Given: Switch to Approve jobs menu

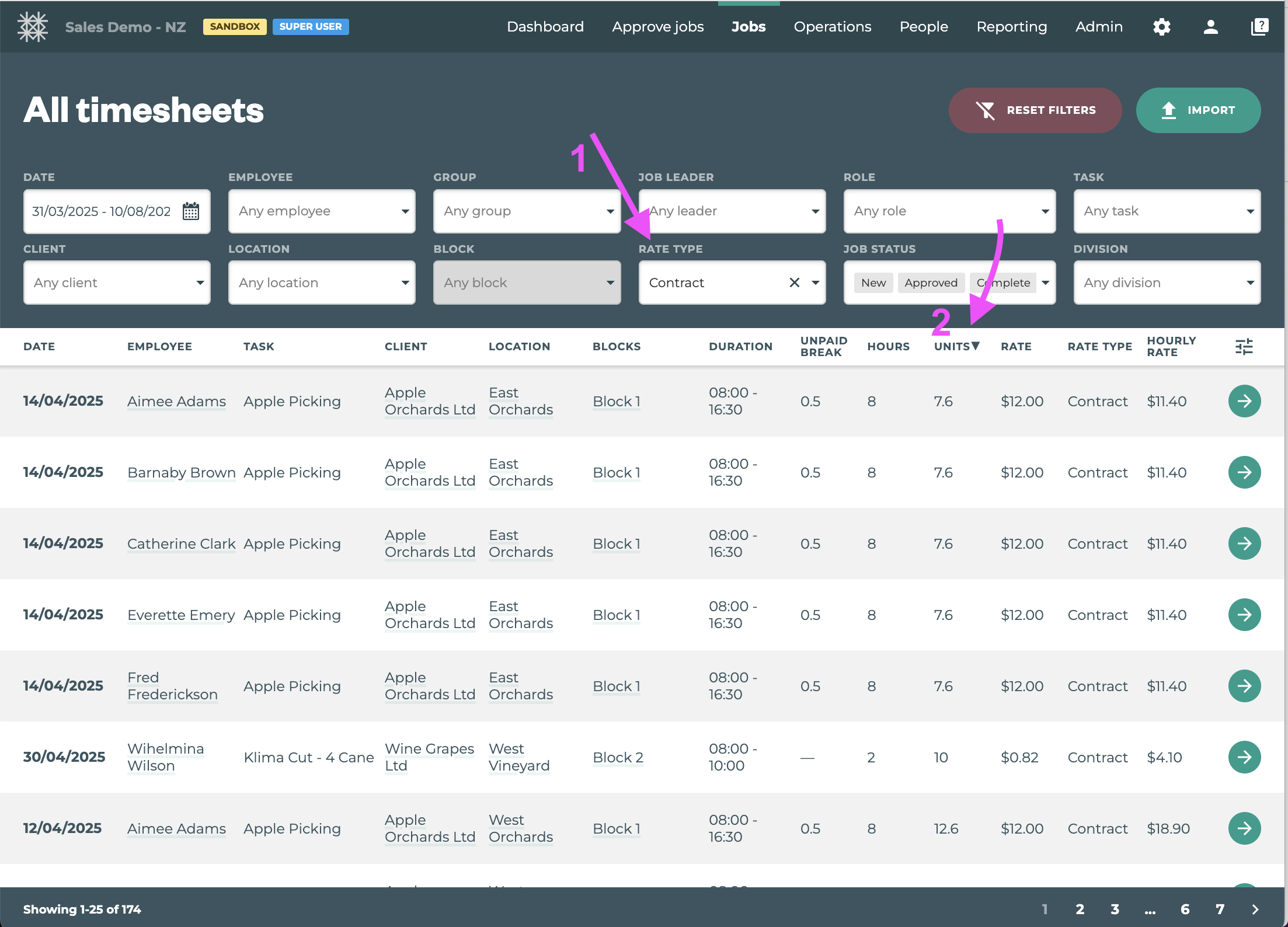Looking at the screenshot, I should [657, 27].
